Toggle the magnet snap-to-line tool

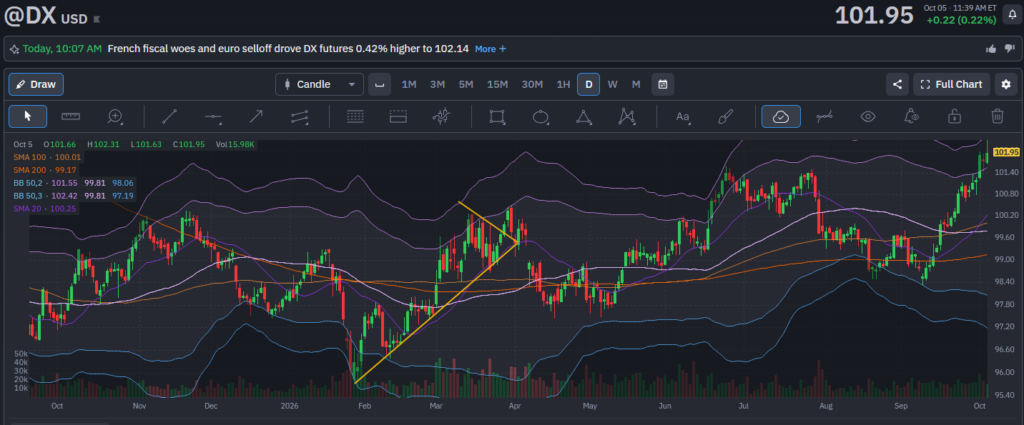coord(824,117)
